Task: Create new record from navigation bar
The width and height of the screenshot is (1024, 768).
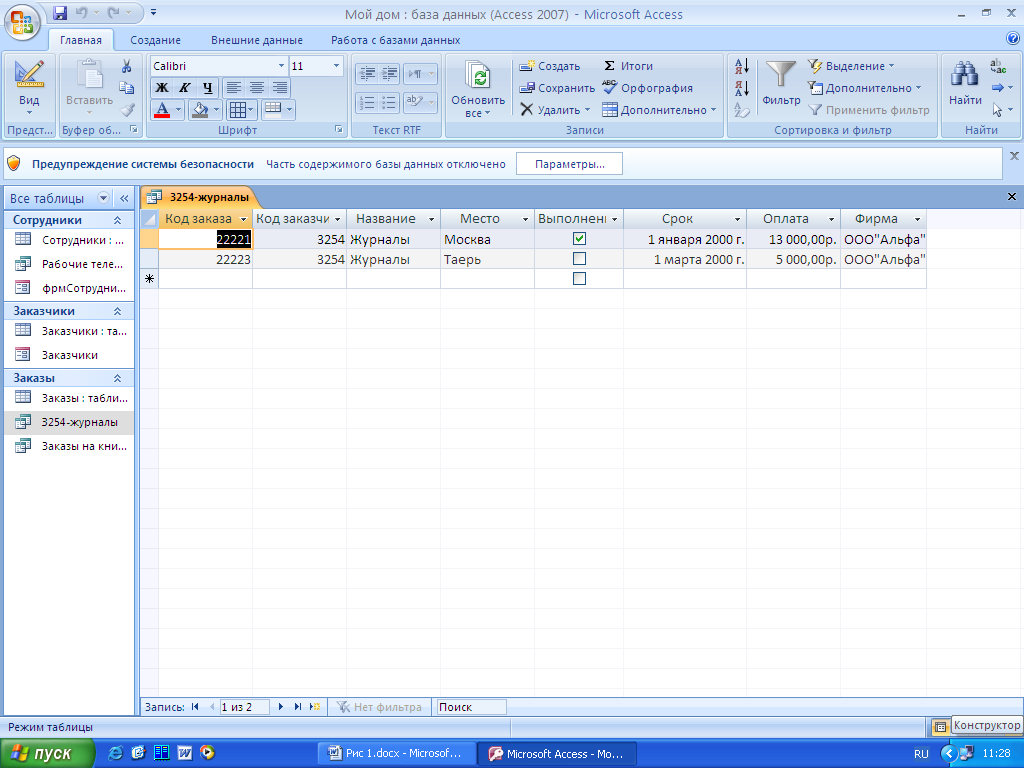Action: 315,707
